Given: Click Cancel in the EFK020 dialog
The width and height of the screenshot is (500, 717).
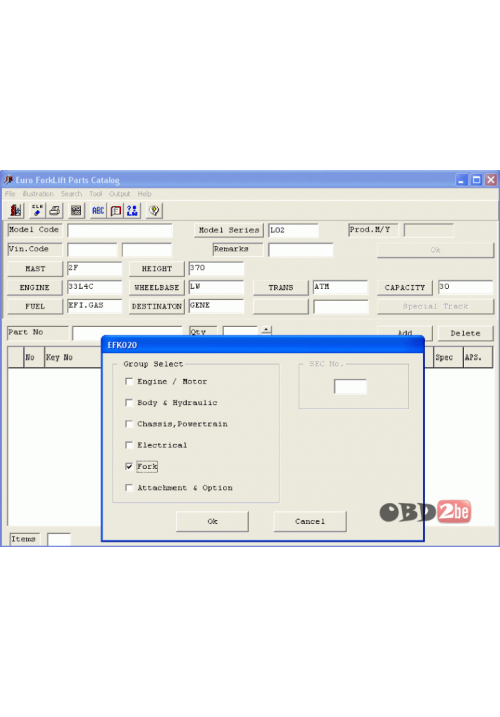Looking at the screenshot, I should click(310, 521).
